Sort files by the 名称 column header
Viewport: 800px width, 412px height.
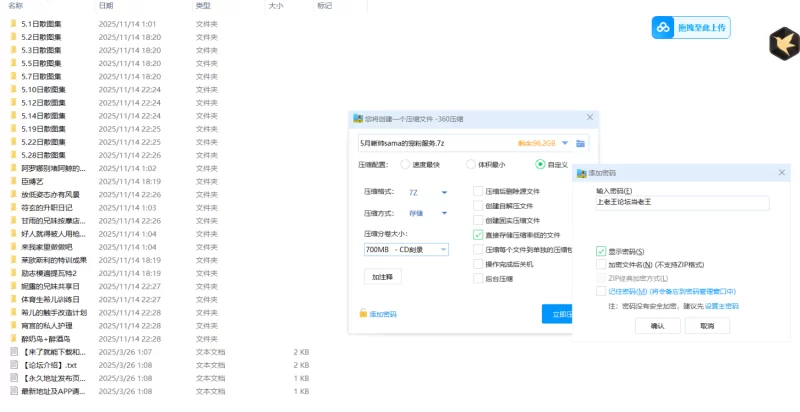click(x=16, y=6)
